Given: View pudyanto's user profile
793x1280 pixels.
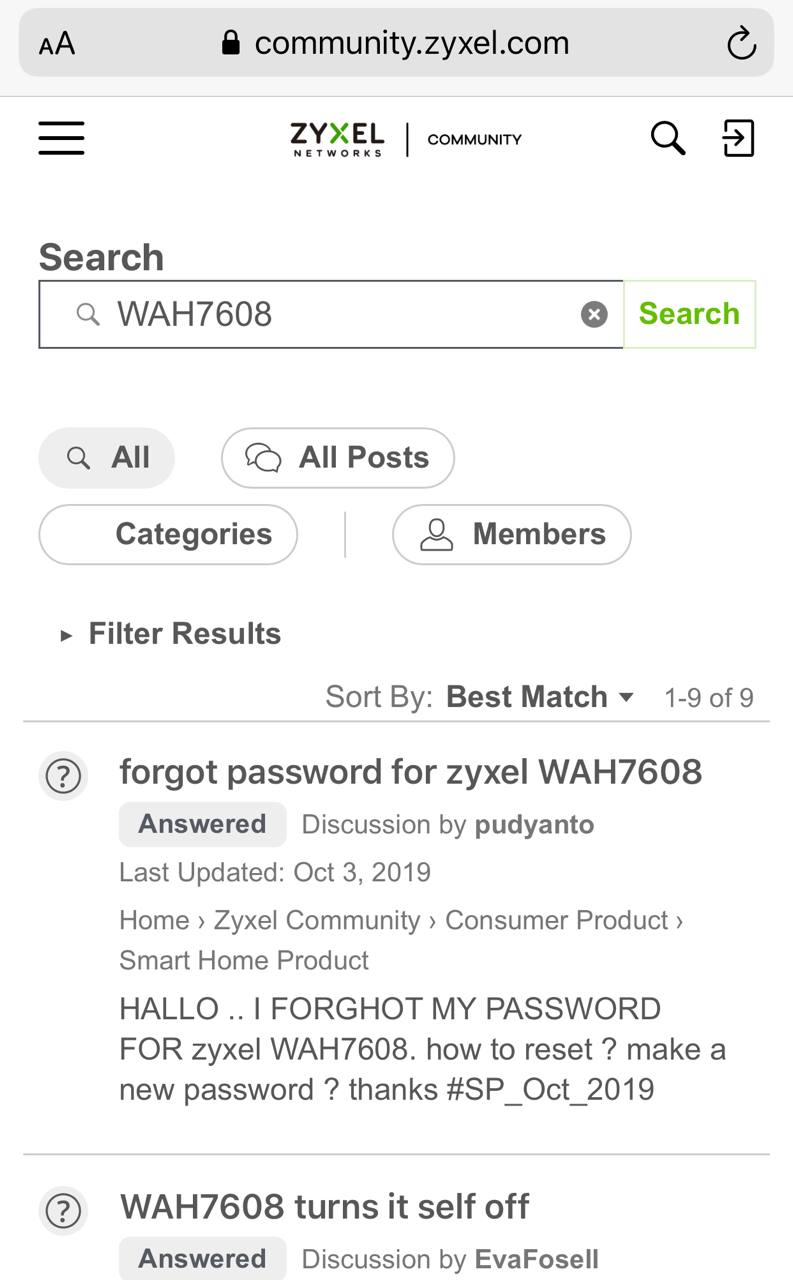Looking at the screenshot, I should tap(534, 825).
